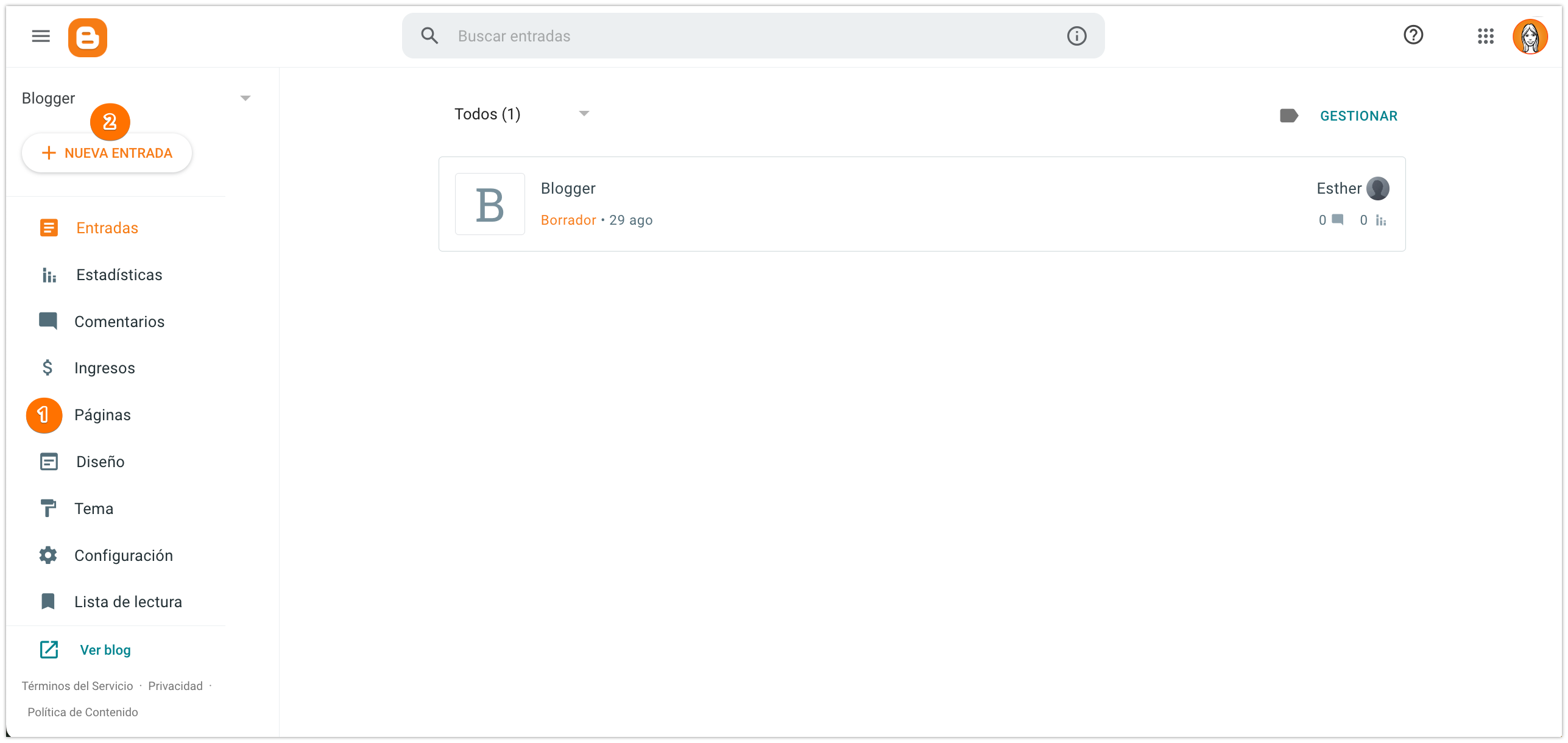Click the post statistics bar icon

tap(1381, 220)
